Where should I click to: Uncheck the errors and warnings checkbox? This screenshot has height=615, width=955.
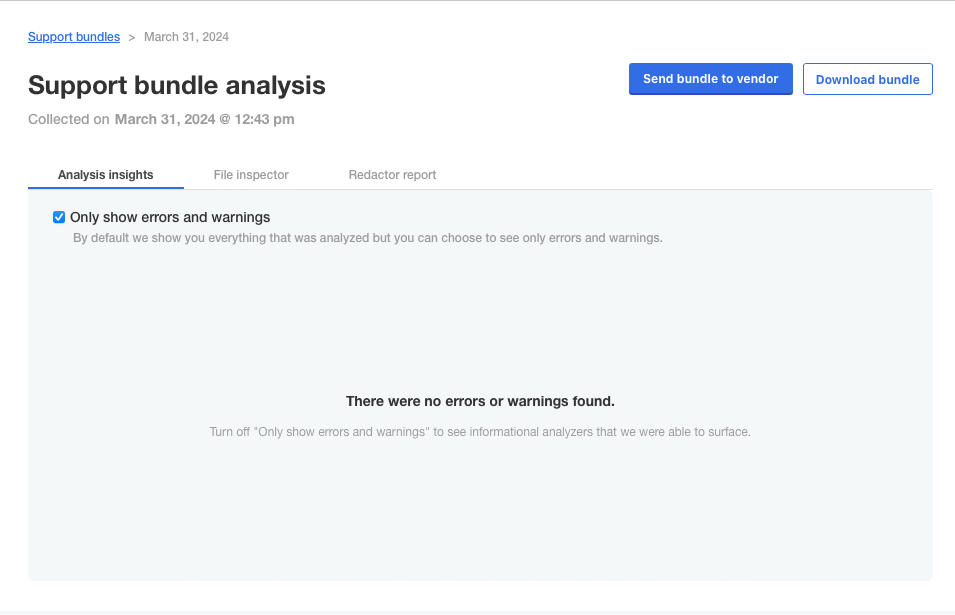click(x=59, y=217)
